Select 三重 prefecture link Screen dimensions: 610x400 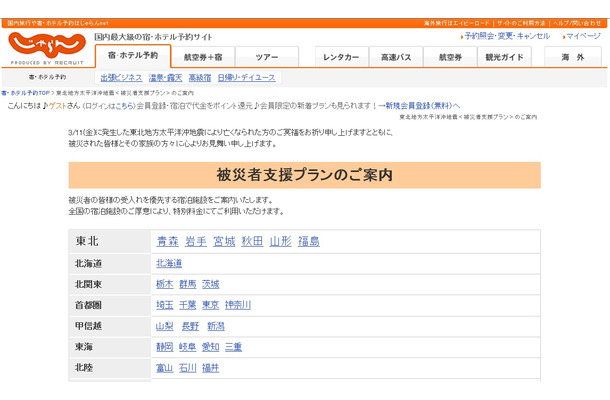tap(233, 347)
